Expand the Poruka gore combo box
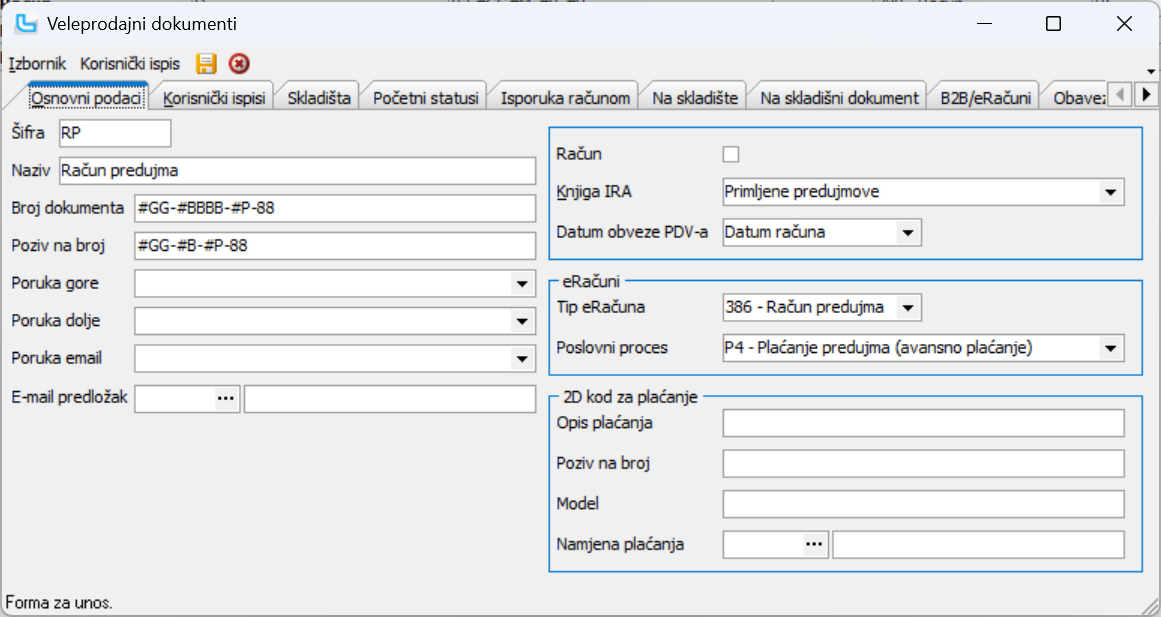 522,284
